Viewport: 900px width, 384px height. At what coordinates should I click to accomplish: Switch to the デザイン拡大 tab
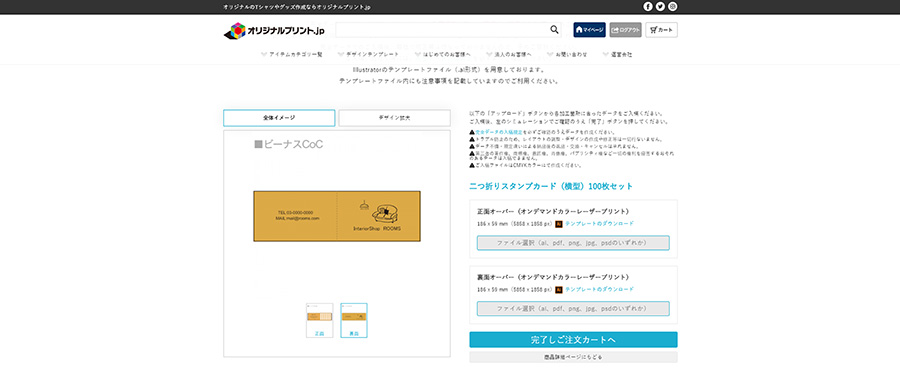394,118
